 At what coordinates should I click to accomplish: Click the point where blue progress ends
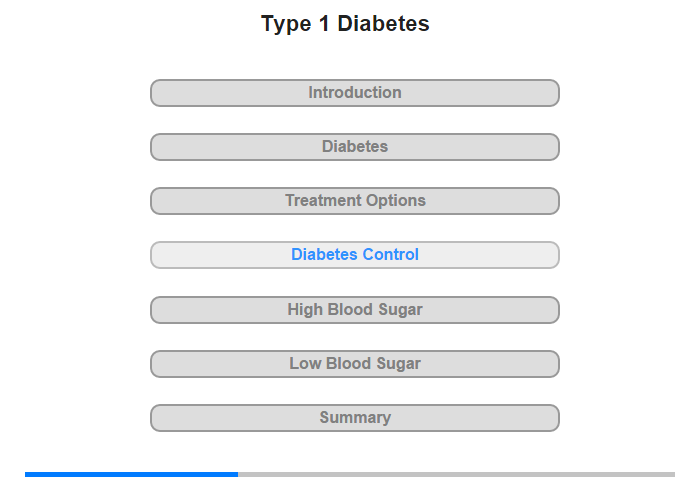[x=237, y=474]
